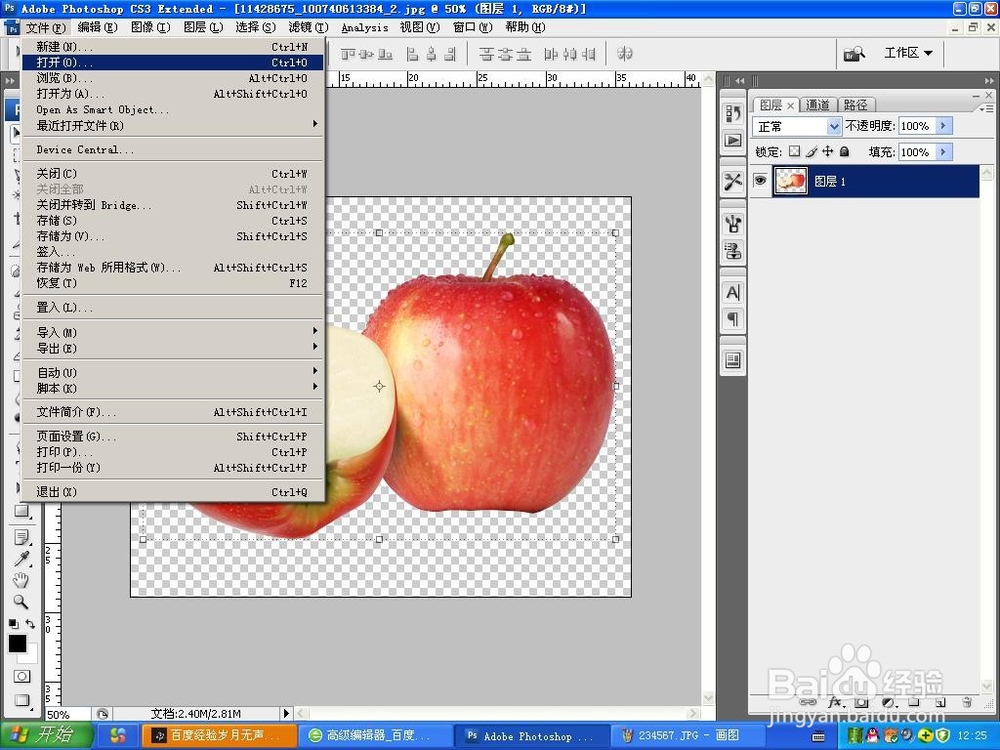Open the Layer Comps panel icon
Viewport: 1000px width, 750px height.
[733, 360]
